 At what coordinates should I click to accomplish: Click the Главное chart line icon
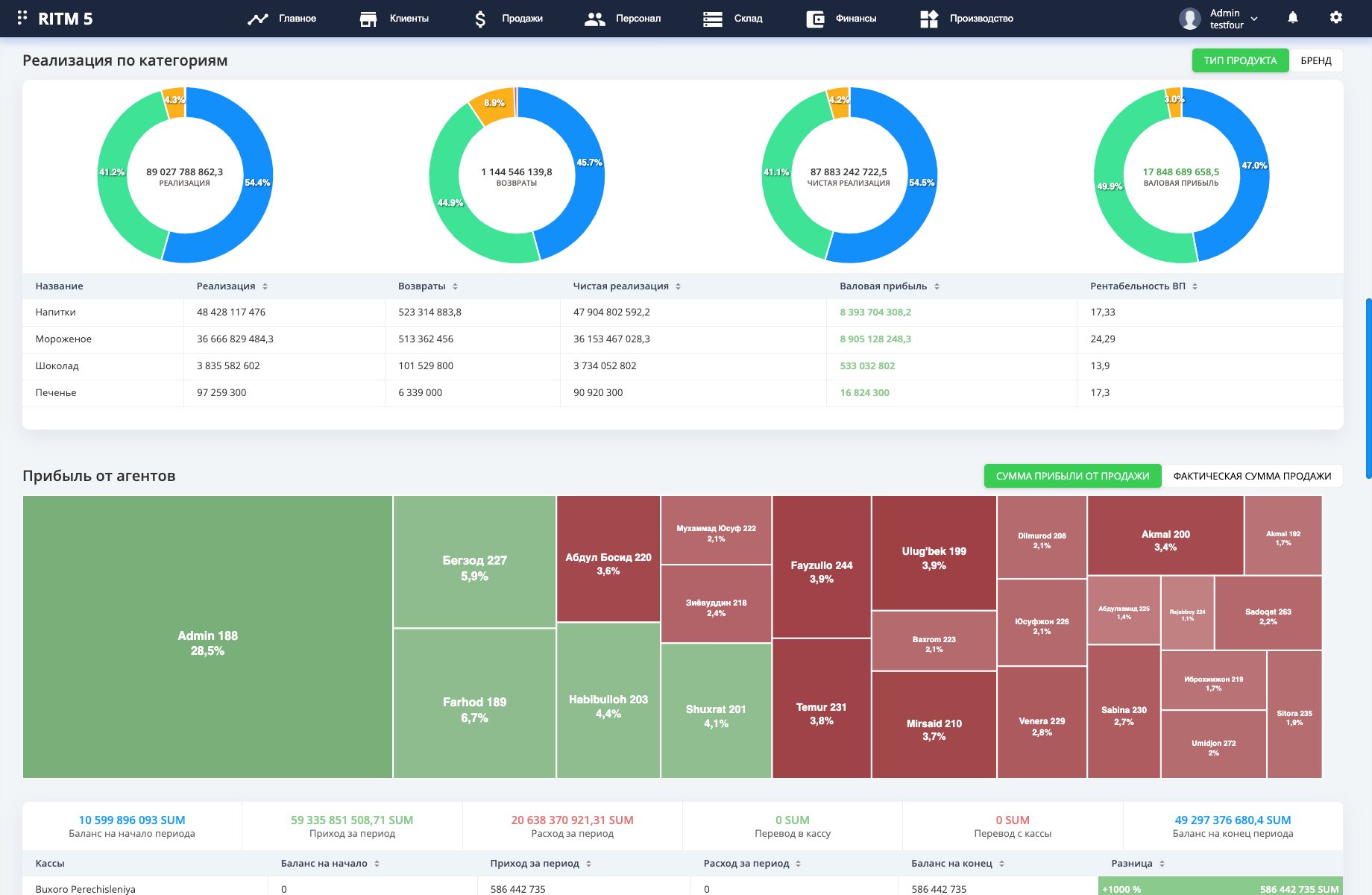[x=258, y=19]
